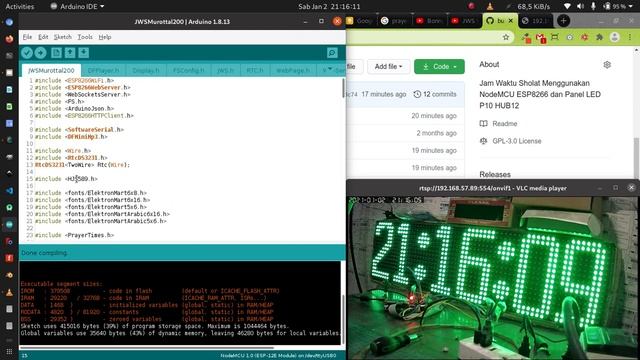Click the GitHub page vertical scrollbar
640x360 pixels.
point(636,157)
